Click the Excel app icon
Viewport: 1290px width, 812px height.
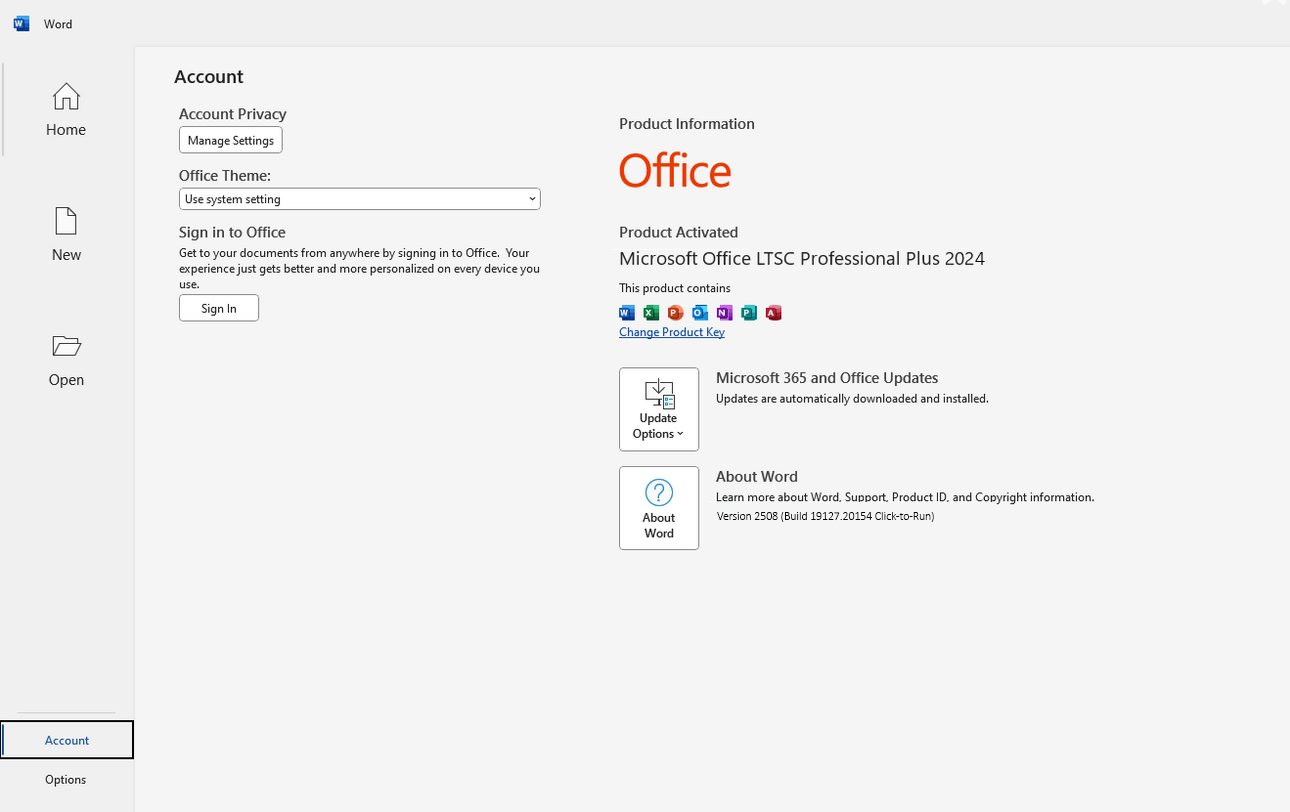point(651,313)
